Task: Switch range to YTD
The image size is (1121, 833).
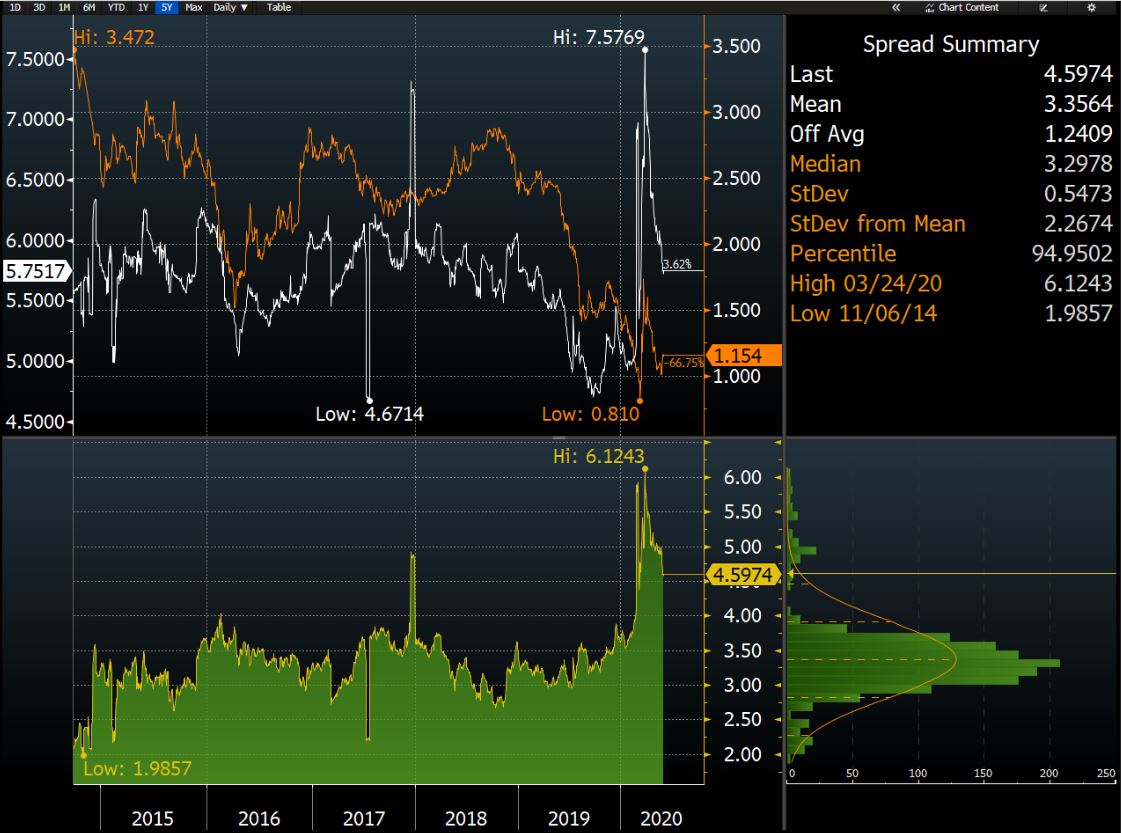Action: pos(116,7)
